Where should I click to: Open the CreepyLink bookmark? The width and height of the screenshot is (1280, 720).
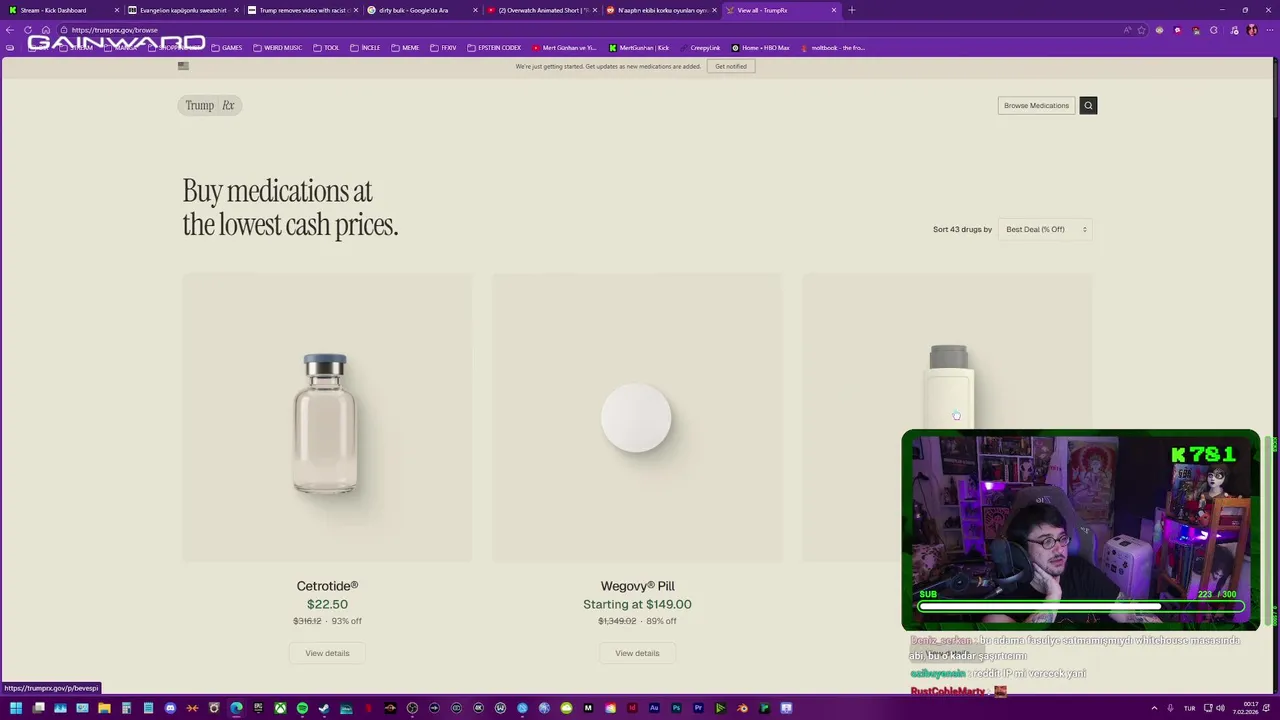(x=700, y=47)
